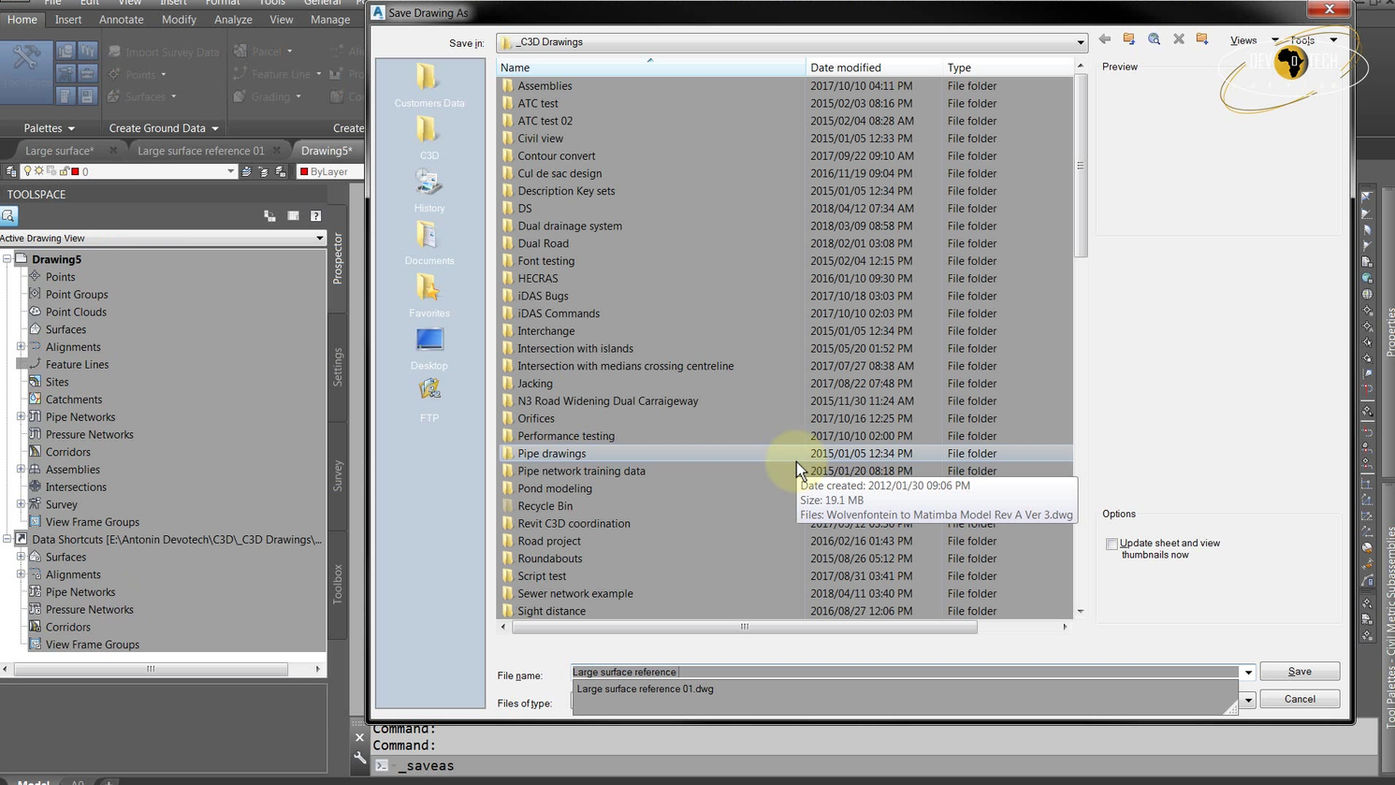This screenshot has height=785, width=1395.
Task: Click the Cancel button
Action: coord(1299,699)
